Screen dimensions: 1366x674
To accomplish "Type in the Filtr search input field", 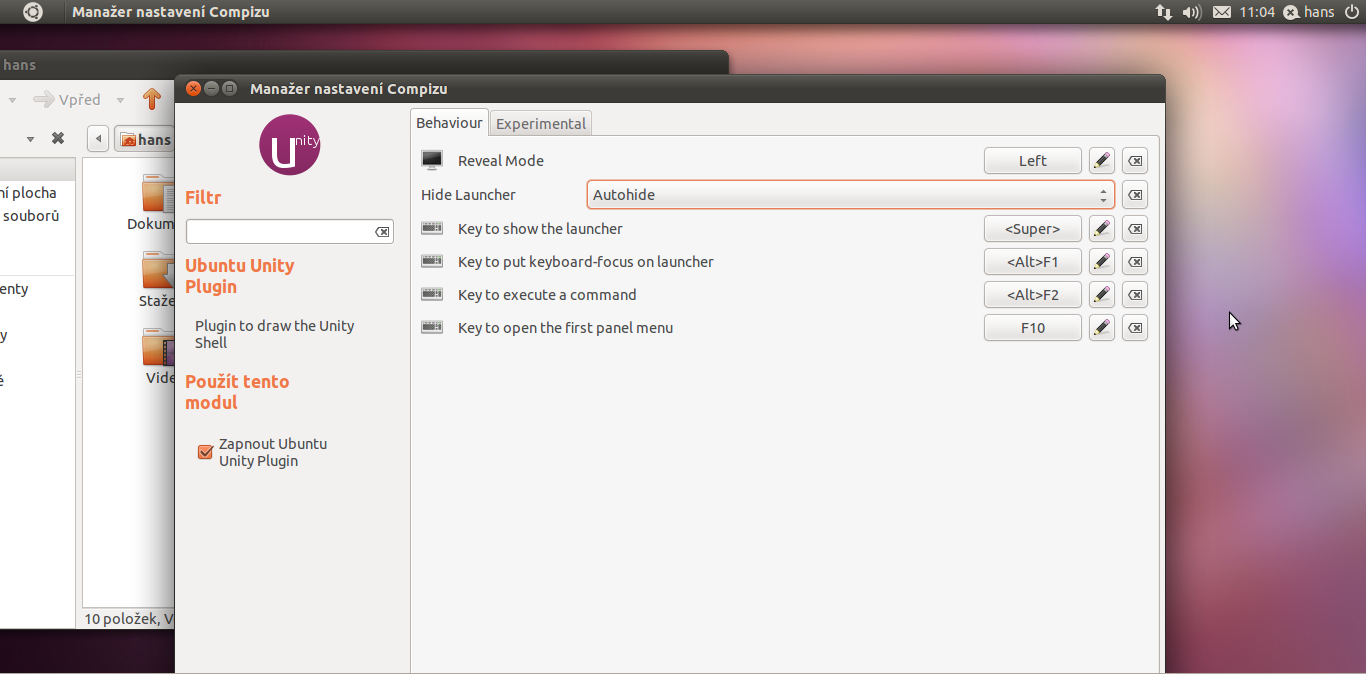I will [280, 232].
